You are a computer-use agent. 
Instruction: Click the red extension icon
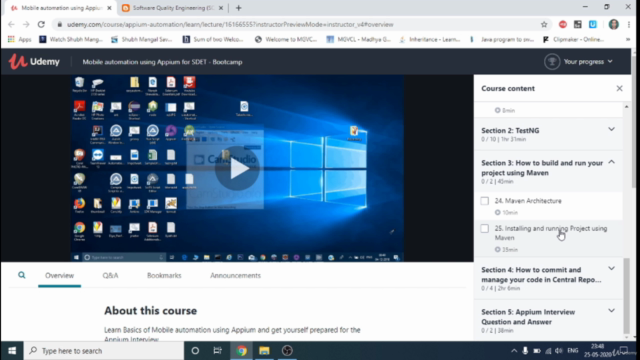tap(562, 24)
